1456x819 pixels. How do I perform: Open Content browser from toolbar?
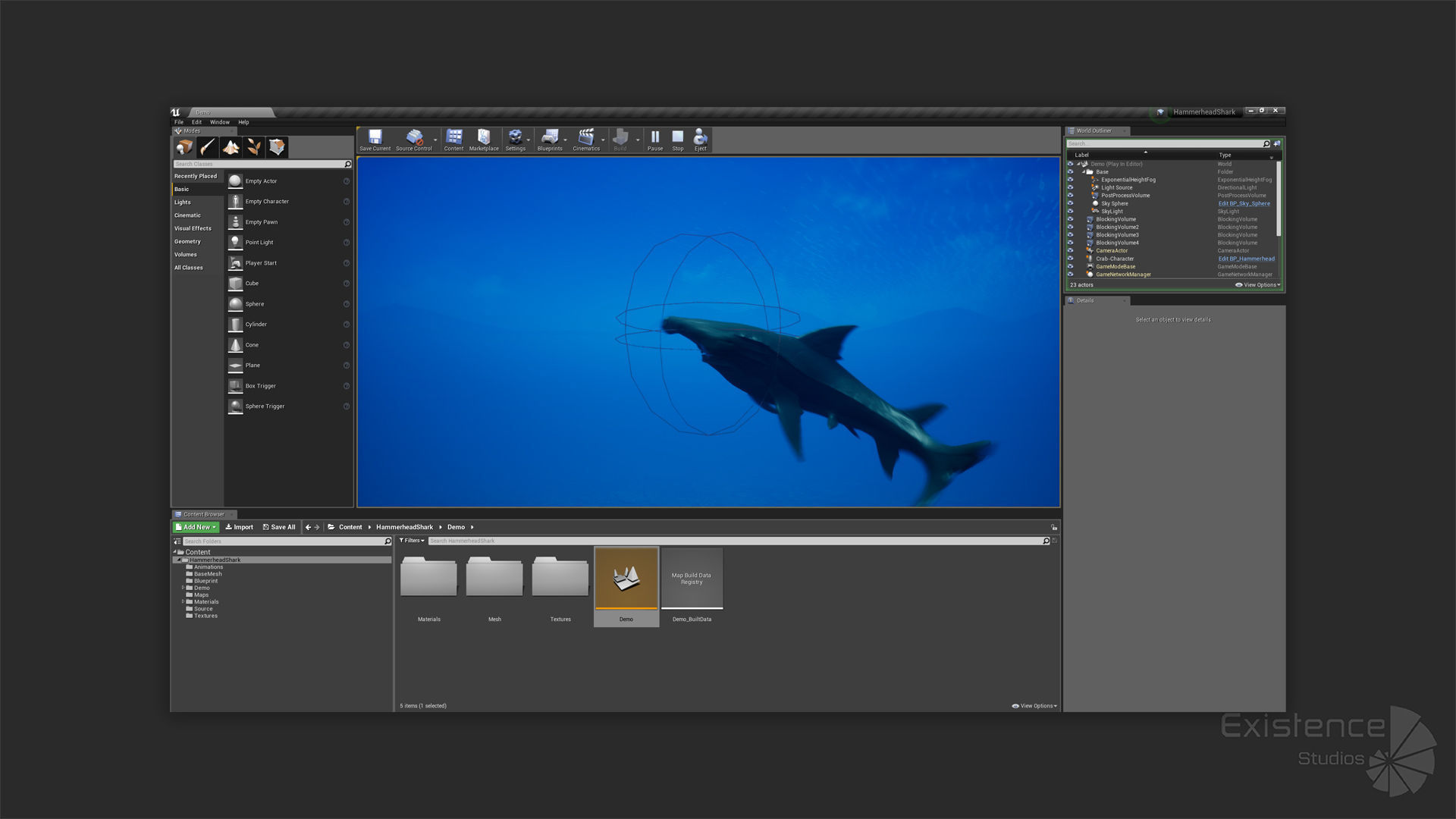coord(453,140)
